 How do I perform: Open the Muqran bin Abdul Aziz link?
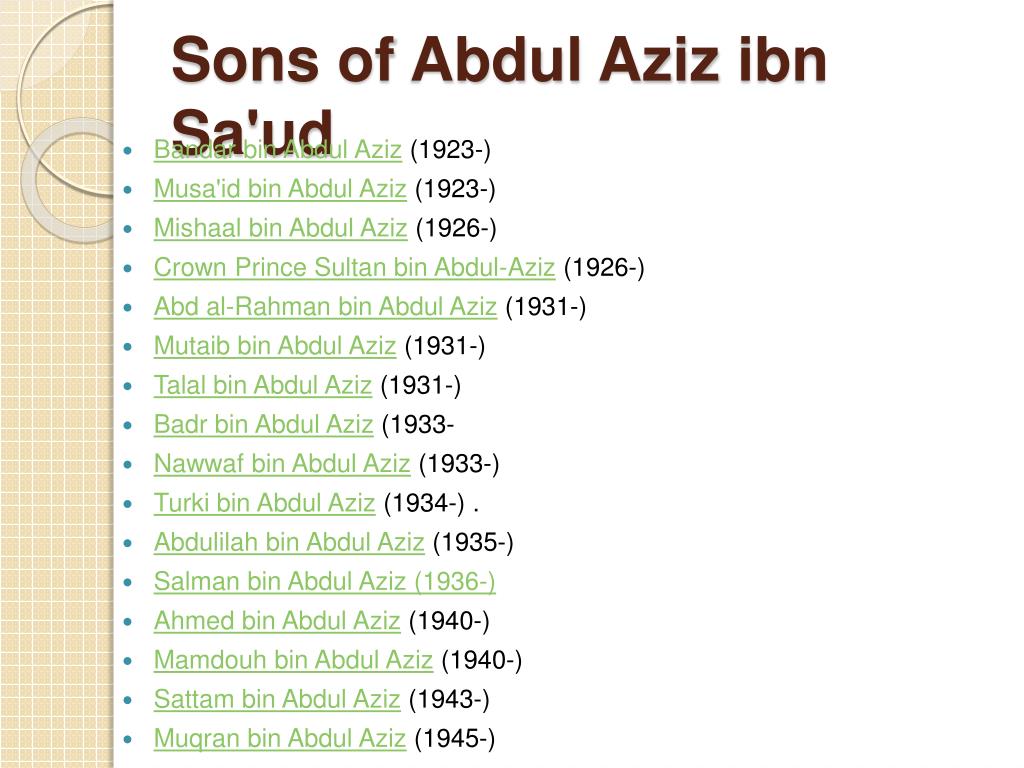tap(280, 738)
